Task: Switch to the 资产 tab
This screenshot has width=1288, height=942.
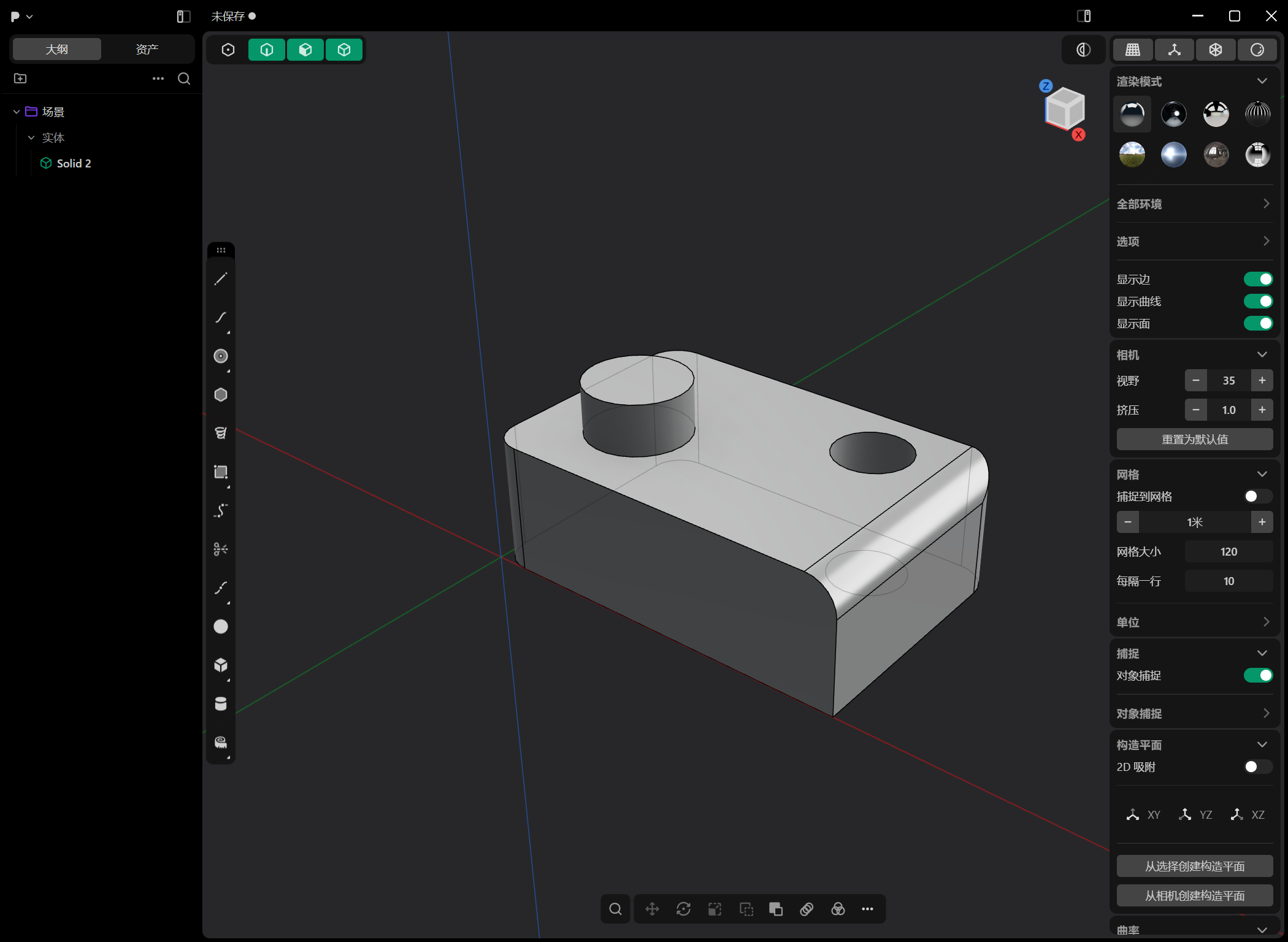Action: click(x=147, y=49)
